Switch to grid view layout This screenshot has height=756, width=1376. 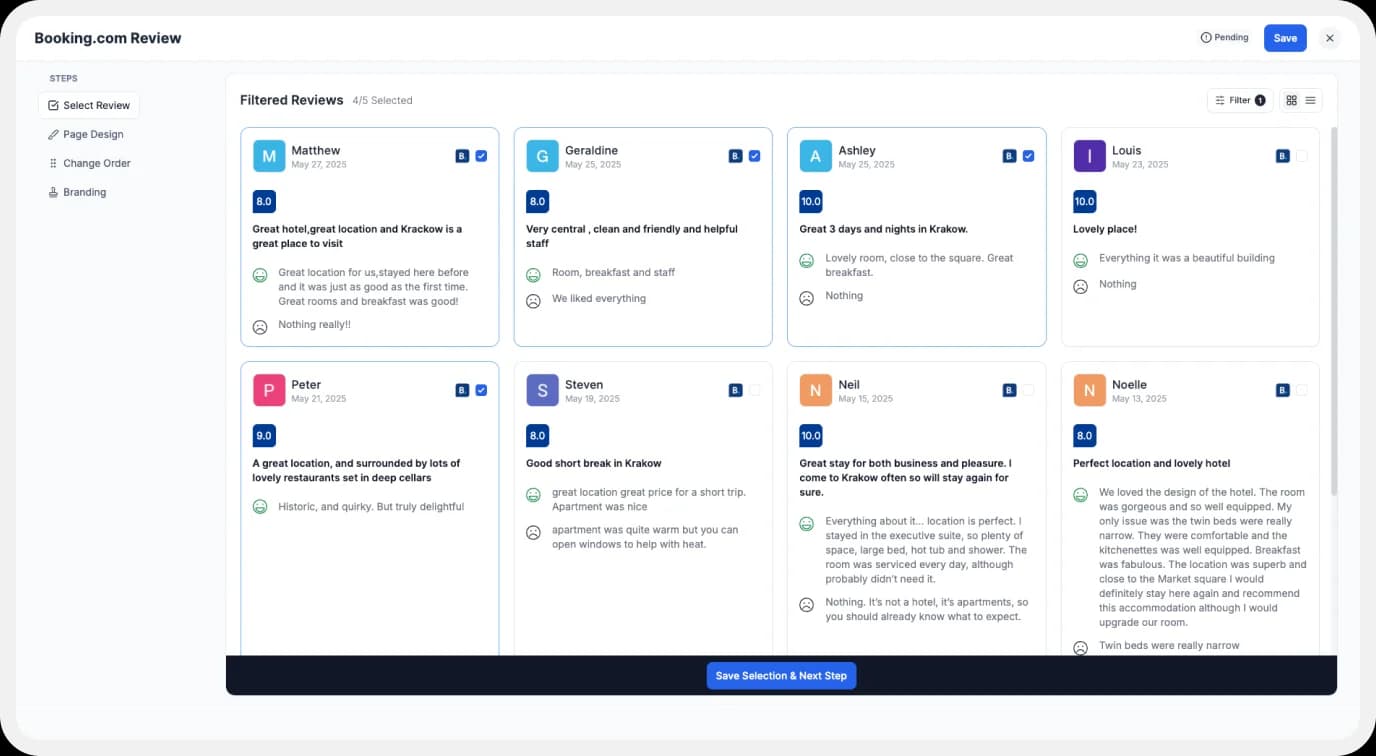click(1291, 100)
